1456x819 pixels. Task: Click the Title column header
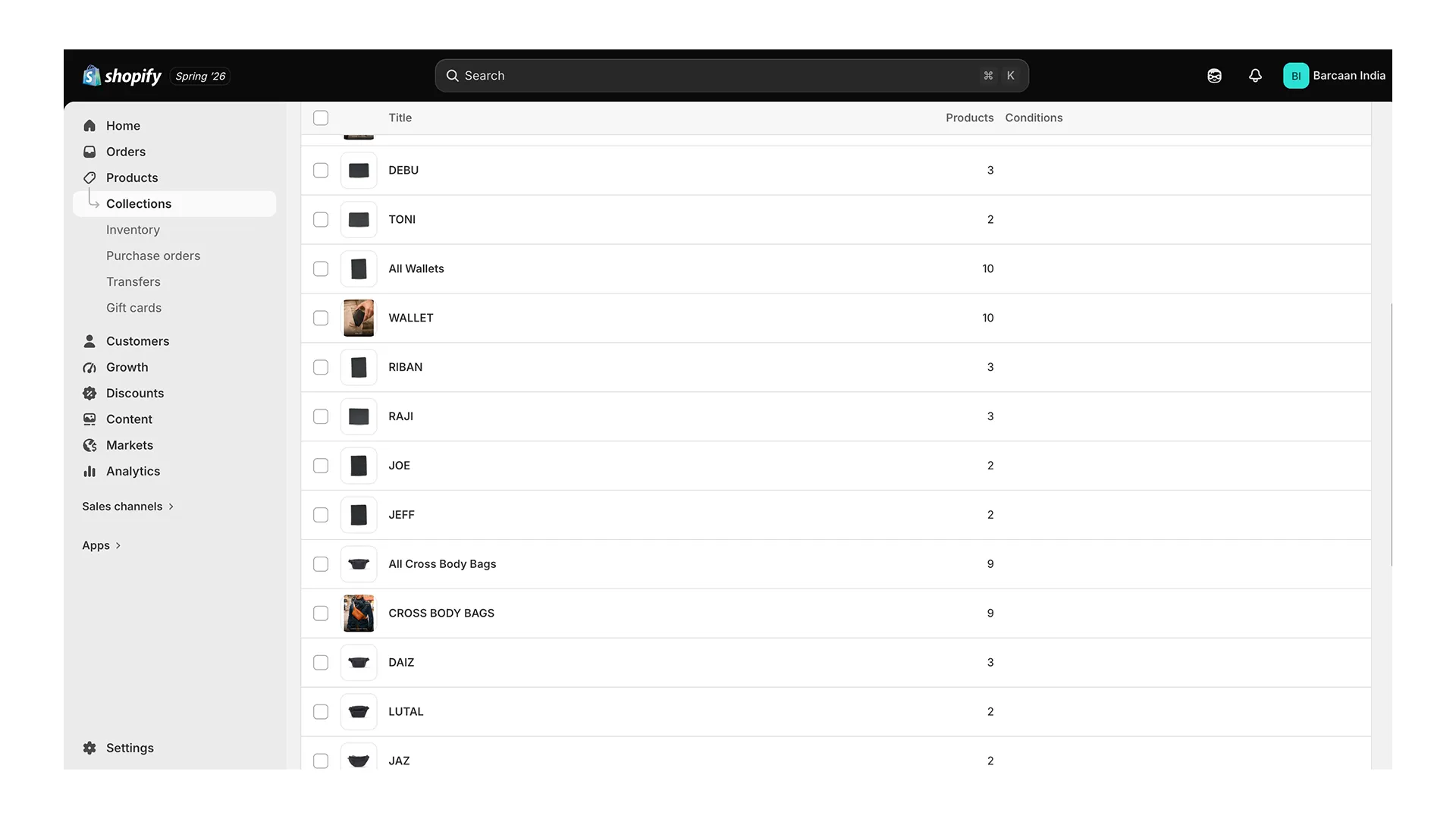(x=400, y=118)
